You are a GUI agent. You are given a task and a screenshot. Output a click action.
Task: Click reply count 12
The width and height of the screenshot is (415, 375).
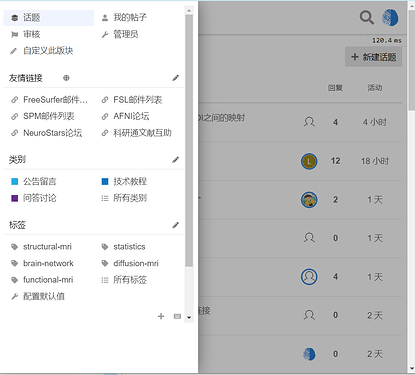point(335,161)
